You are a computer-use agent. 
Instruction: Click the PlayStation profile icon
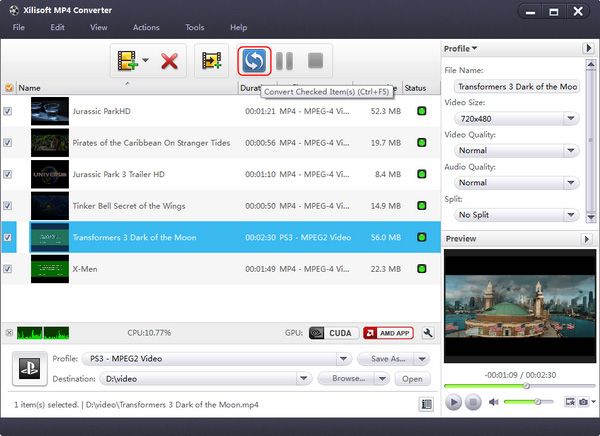29,368
